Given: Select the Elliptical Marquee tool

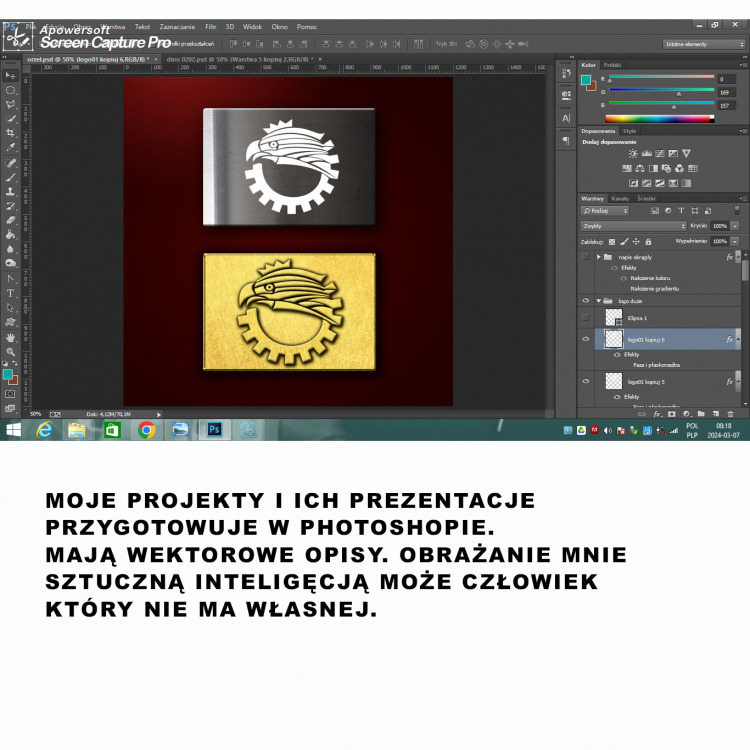Looking at the screenshot, I should [x=11, y=90].
